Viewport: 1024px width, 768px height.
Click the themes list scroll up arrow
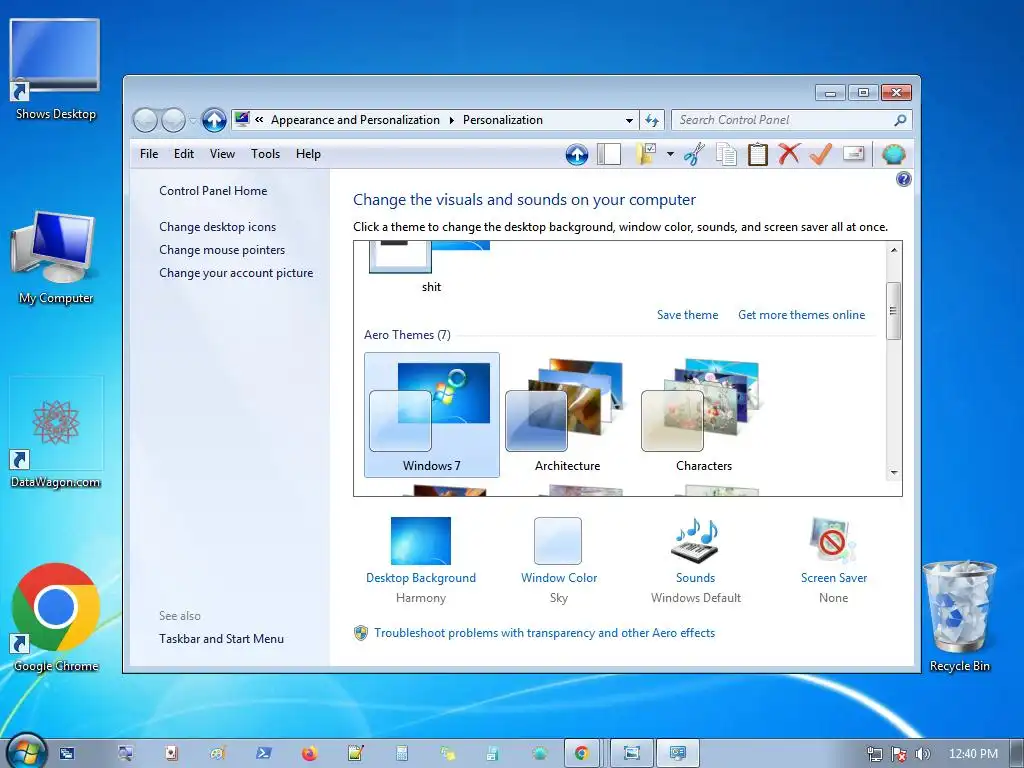[893, 250]
